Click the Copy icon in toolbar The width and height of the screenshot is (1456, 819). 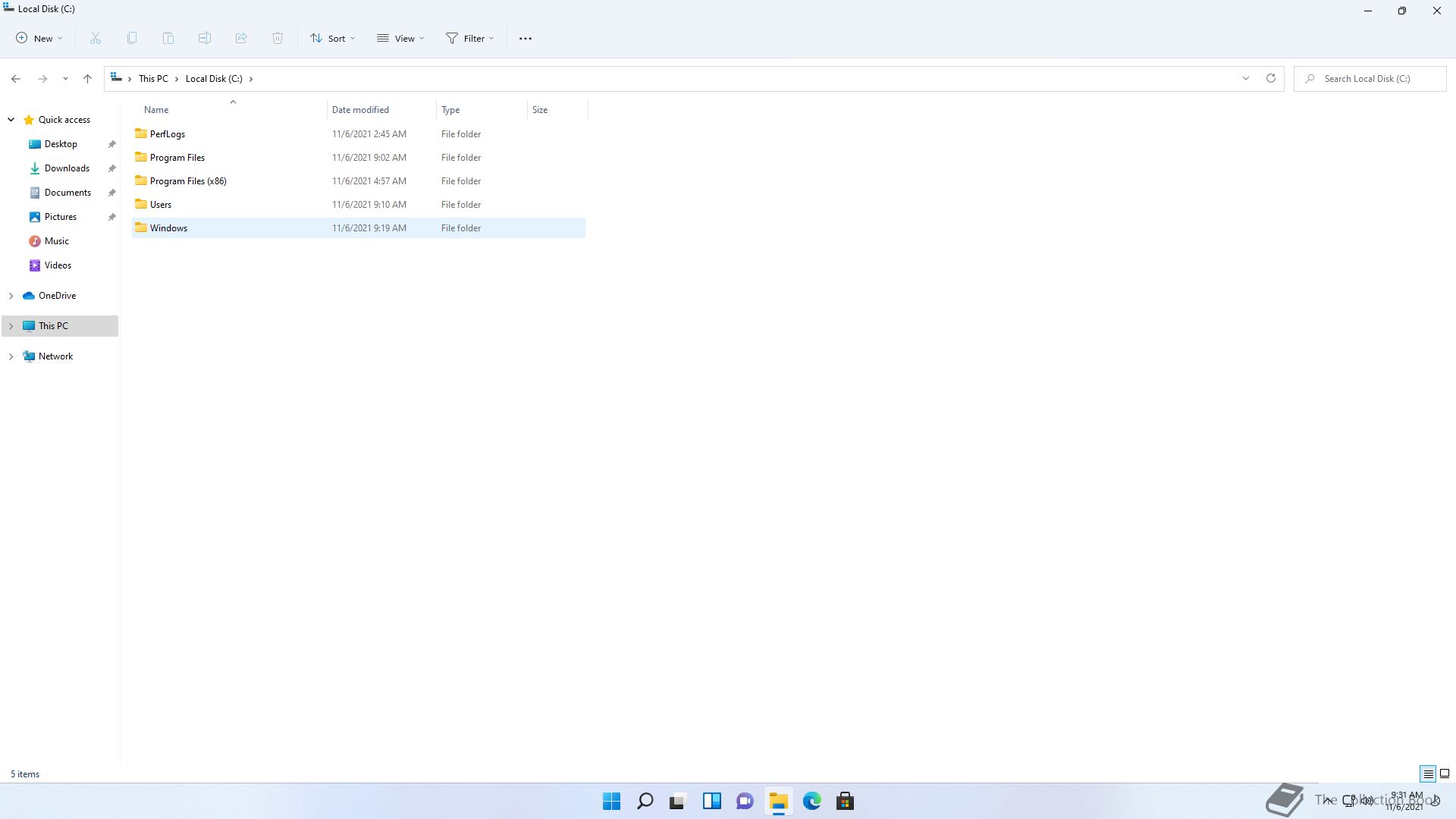(132, 38)
